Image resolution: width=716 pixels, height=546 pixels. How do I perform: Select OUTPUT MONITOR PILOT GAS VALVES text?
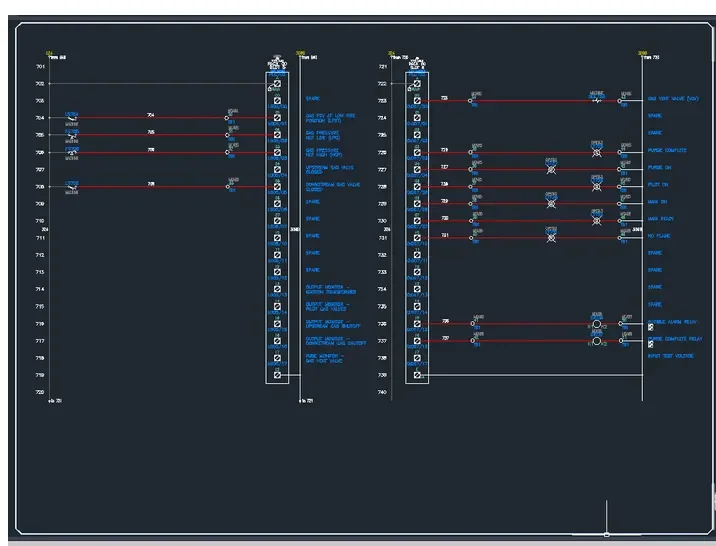coord(327,307)
